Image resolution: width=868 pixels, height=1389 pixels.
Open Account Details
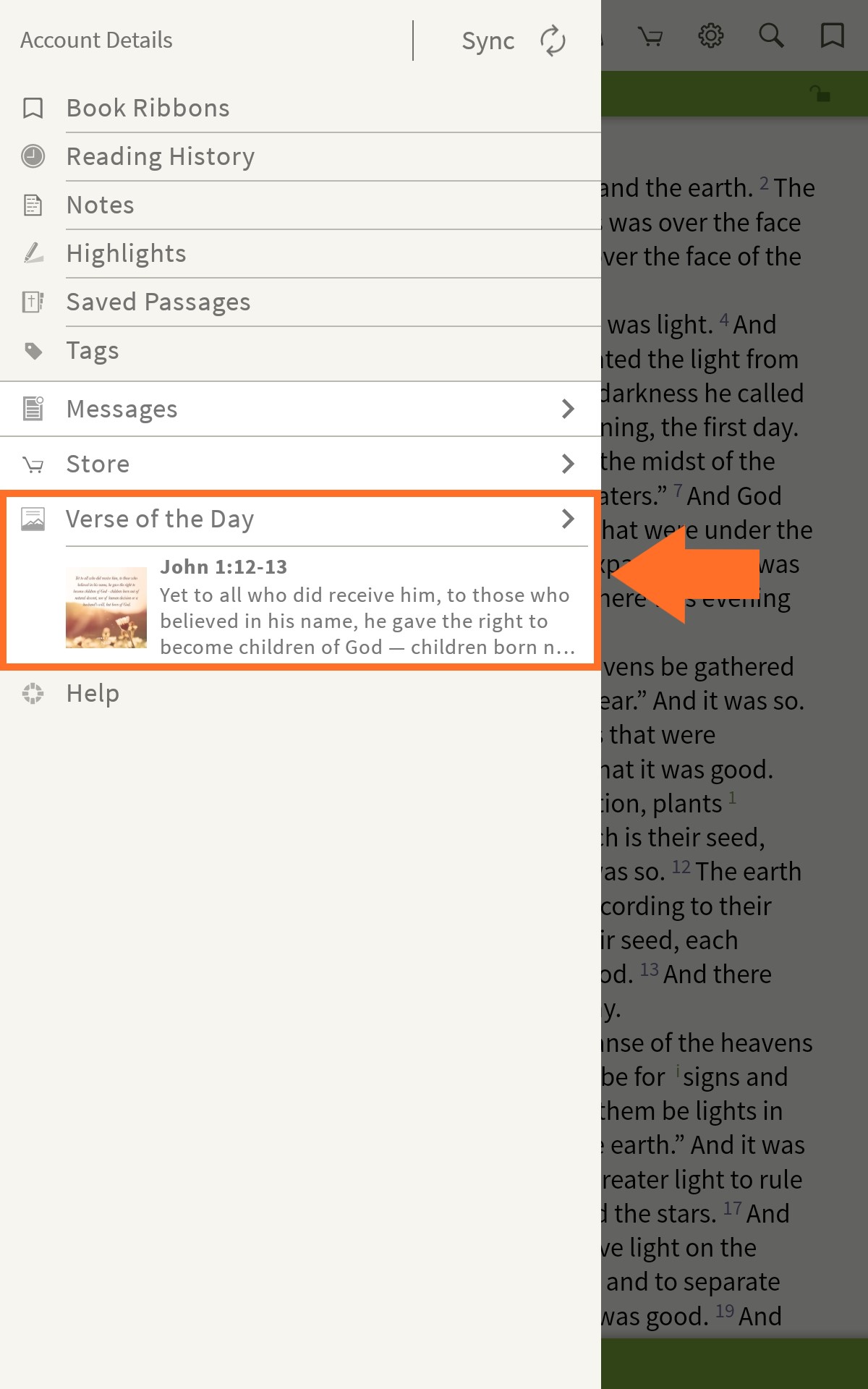(x=96, y=41)
